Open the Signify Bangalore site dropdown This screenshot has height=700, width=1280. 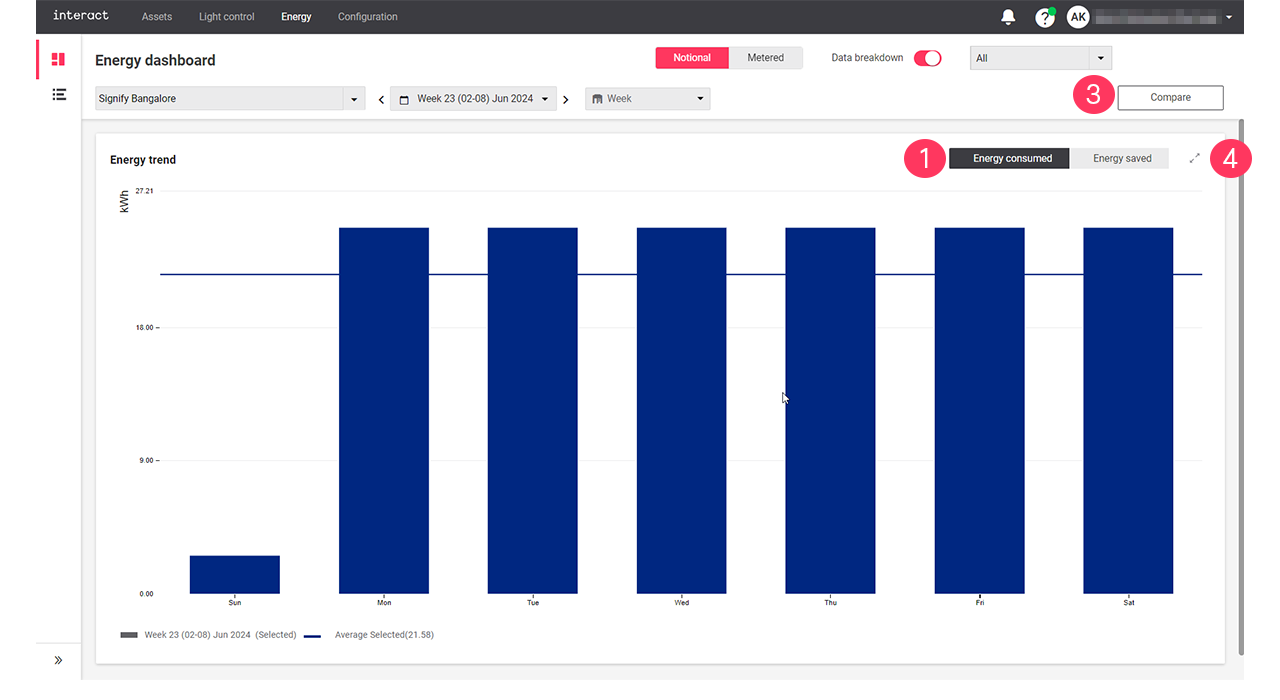point(354,98)
